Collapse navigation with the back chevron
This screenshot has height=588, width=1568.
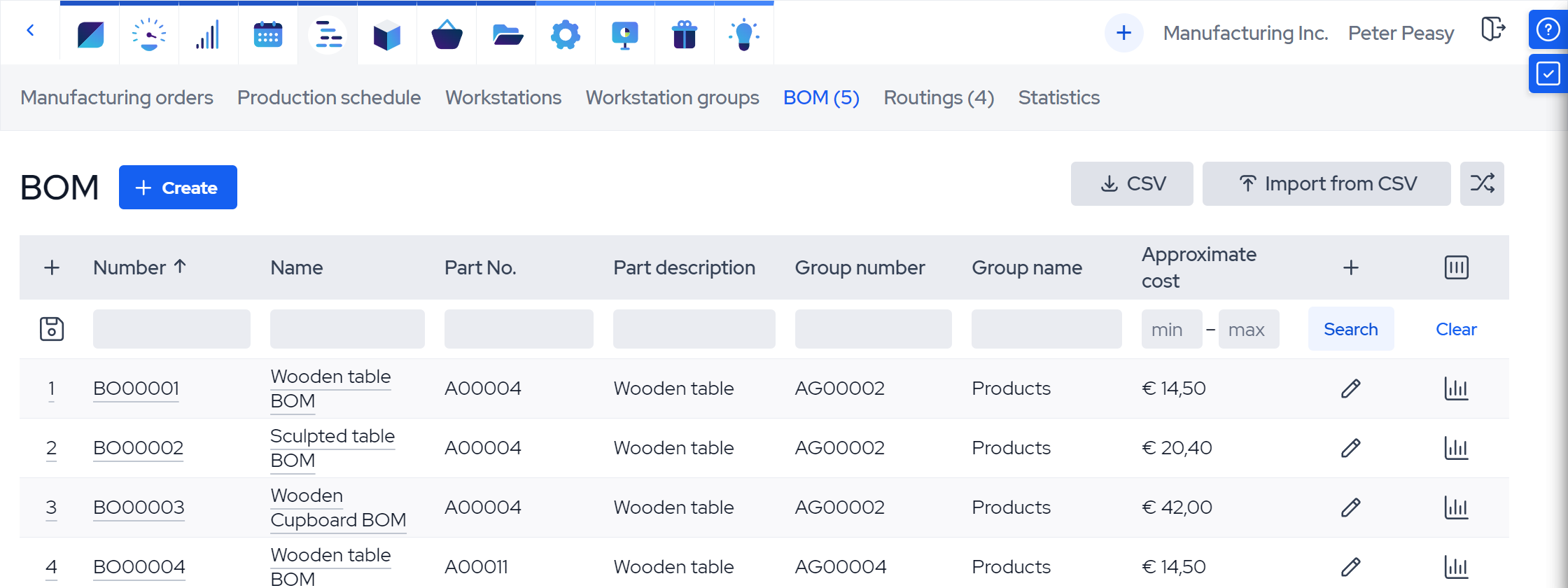(30, 30)
